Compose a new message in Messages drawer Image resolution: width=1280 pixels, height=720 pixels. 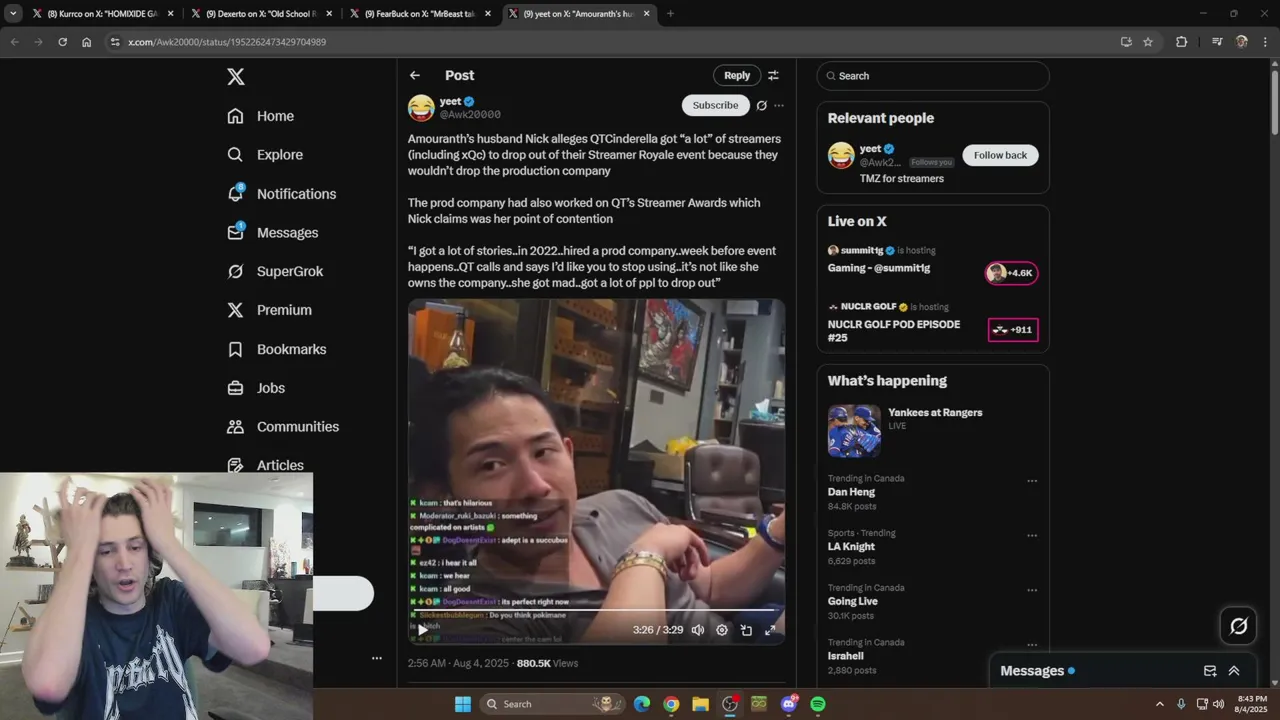coord(1210,671)
